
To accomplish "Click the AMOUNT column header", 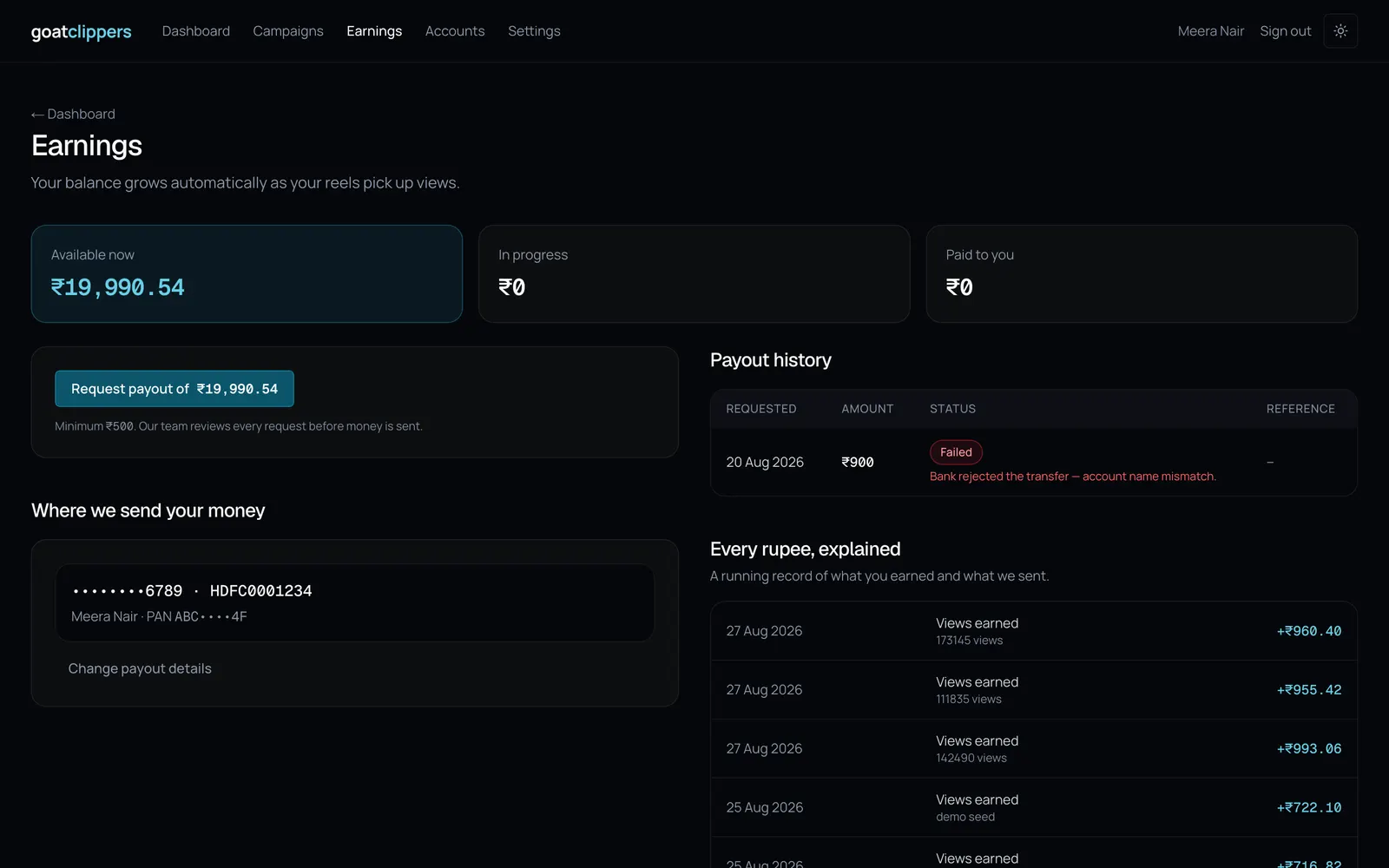I will point(867,409).
